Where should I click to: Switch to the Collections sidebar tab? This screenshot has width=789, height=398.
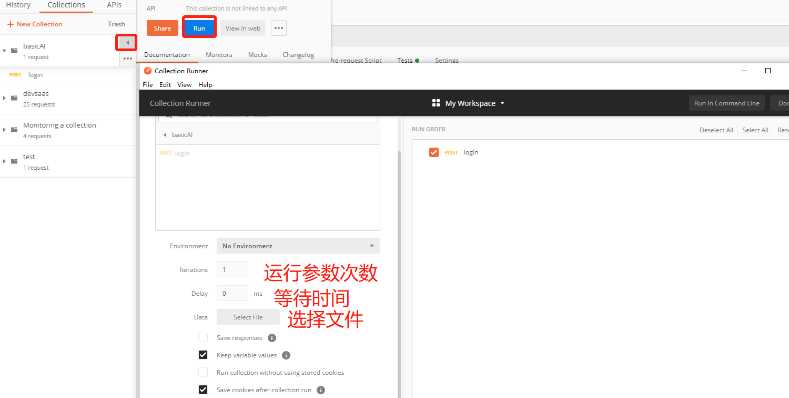click(66, 5)
